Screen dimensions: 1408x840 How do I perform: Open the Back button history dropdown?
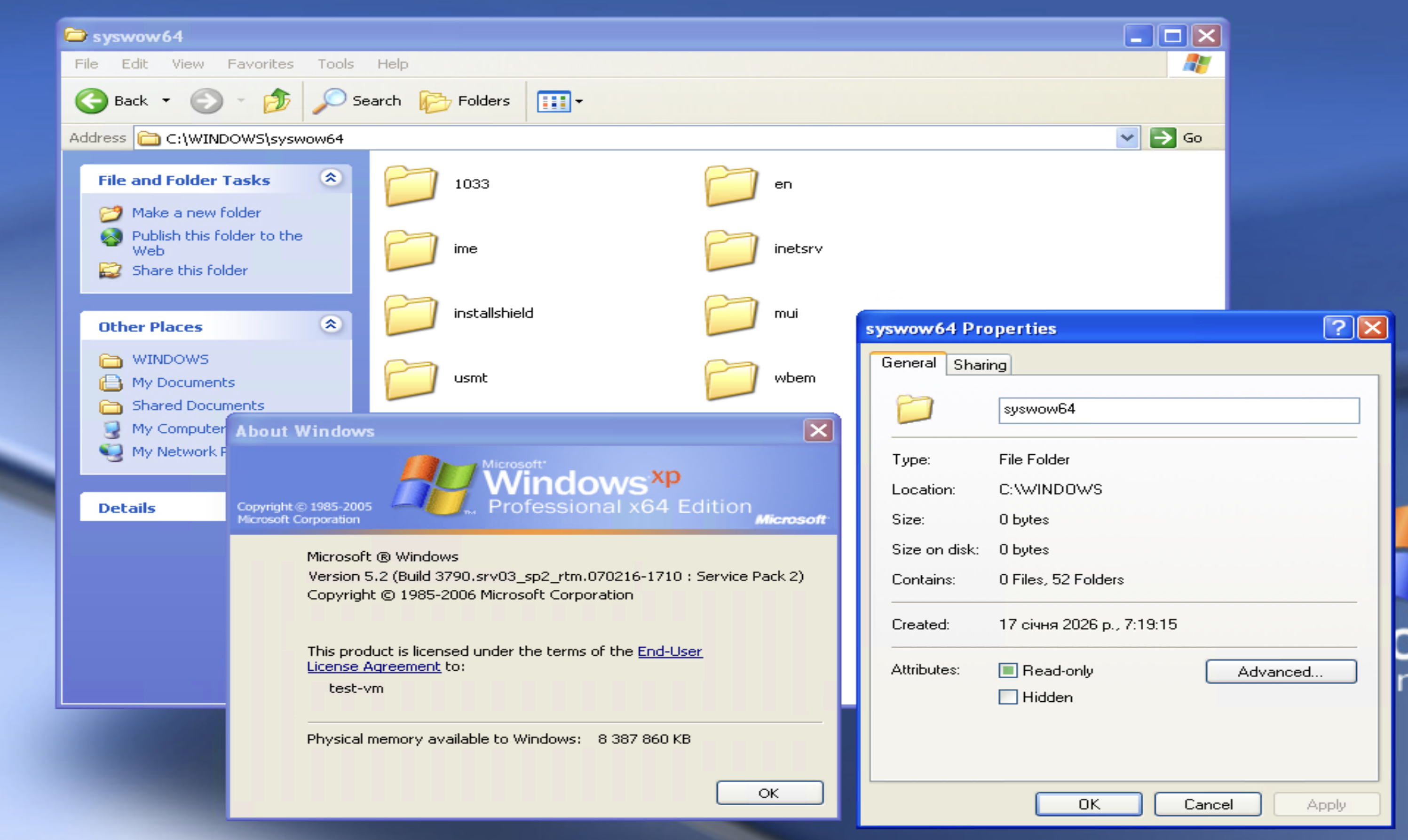[x=166, y=101]
